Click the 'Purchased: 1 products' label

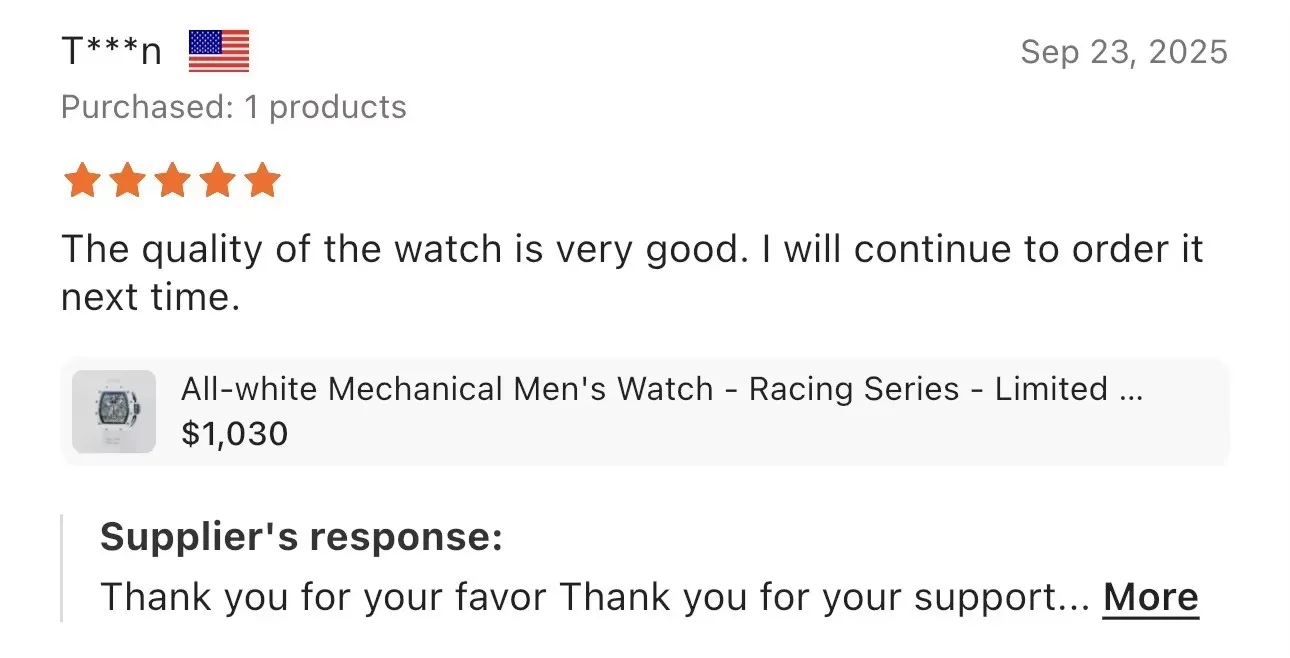pos(234,107)
